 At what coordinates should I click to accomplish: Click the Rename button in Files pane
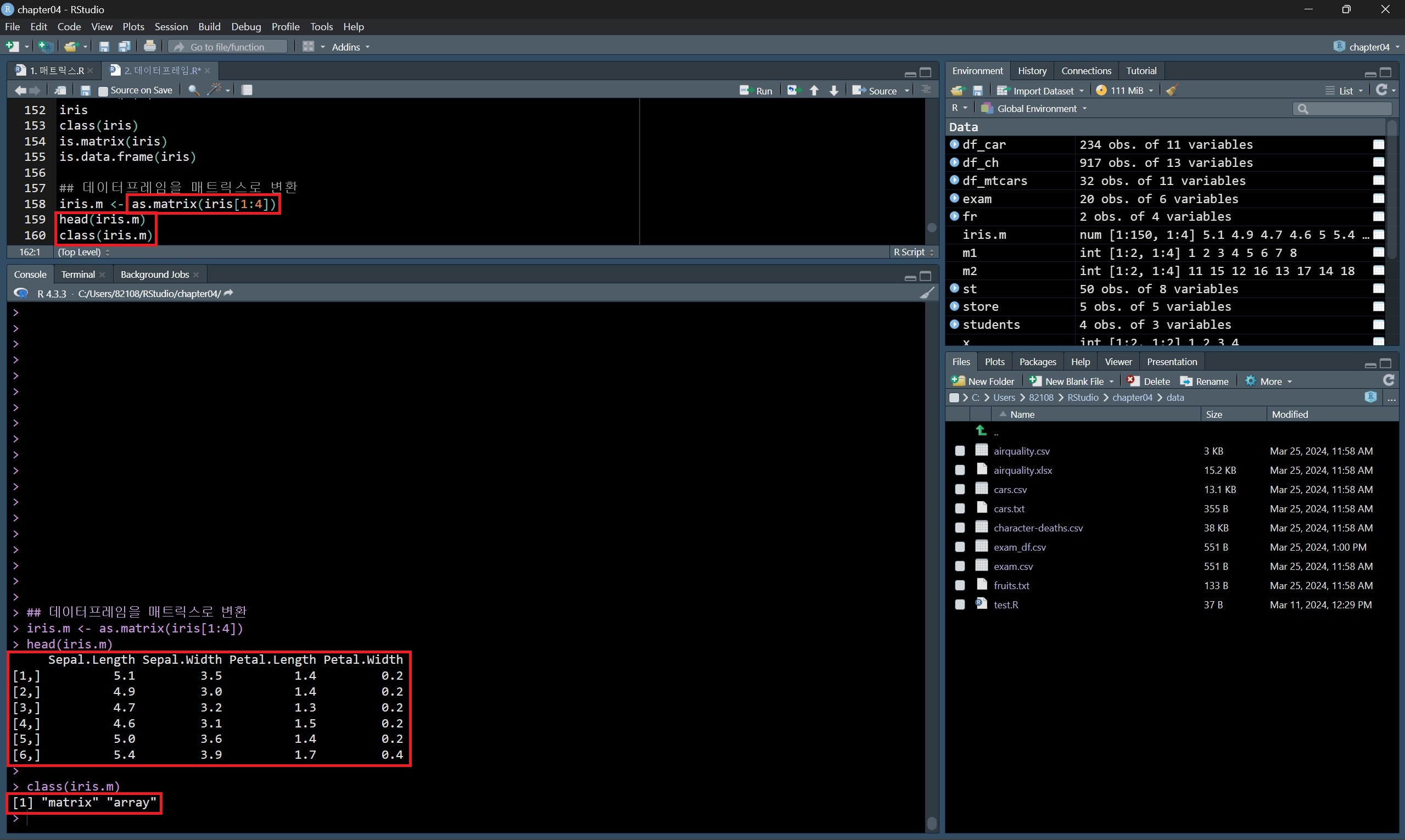[x=1204, y=381]
